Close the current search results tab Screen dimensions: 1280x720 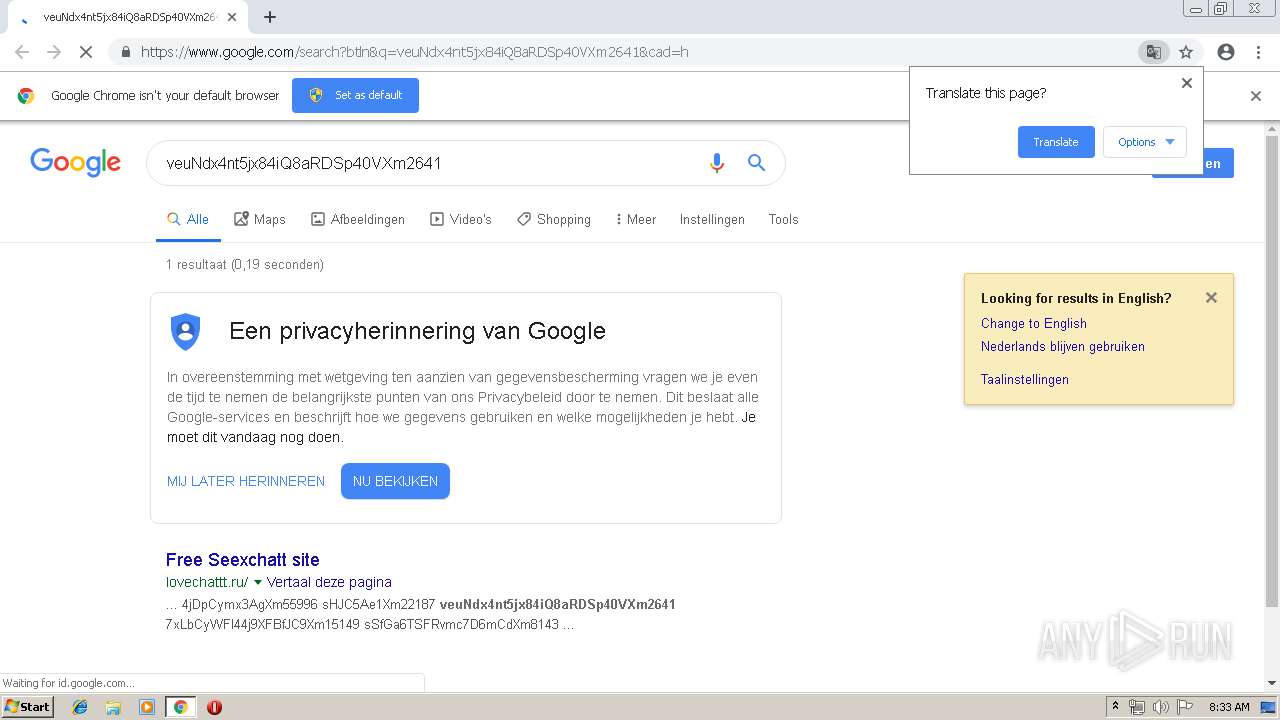(x=231, y=17)
